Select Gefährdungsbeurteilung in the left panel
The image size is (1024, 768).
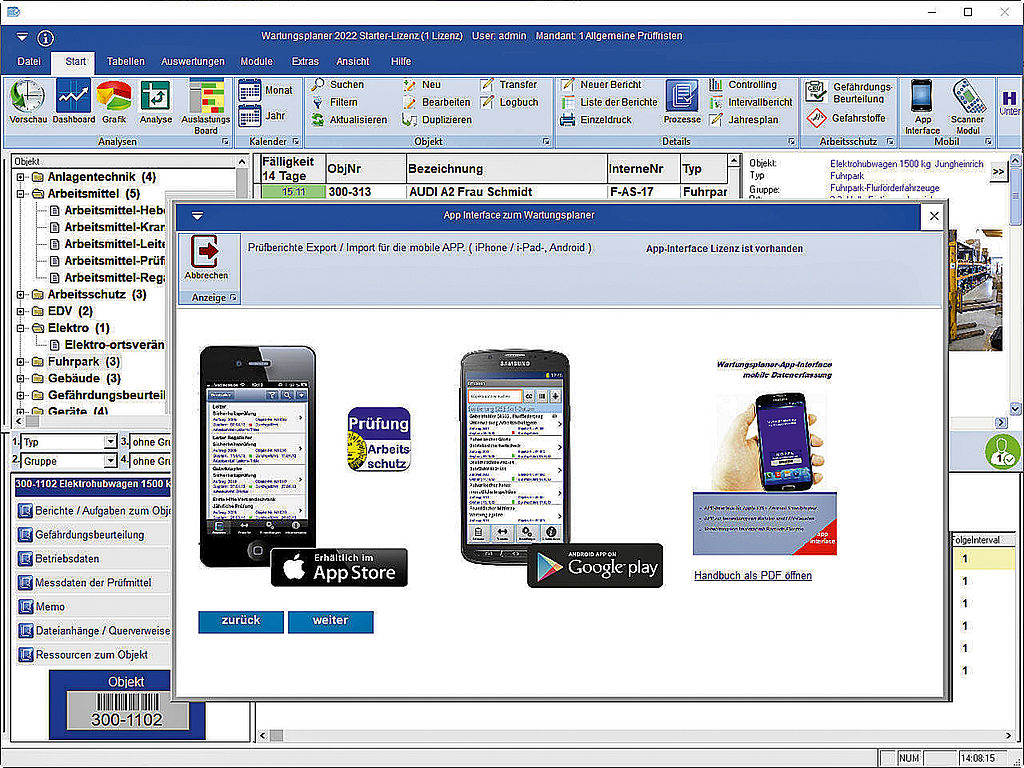pos(90,535)
